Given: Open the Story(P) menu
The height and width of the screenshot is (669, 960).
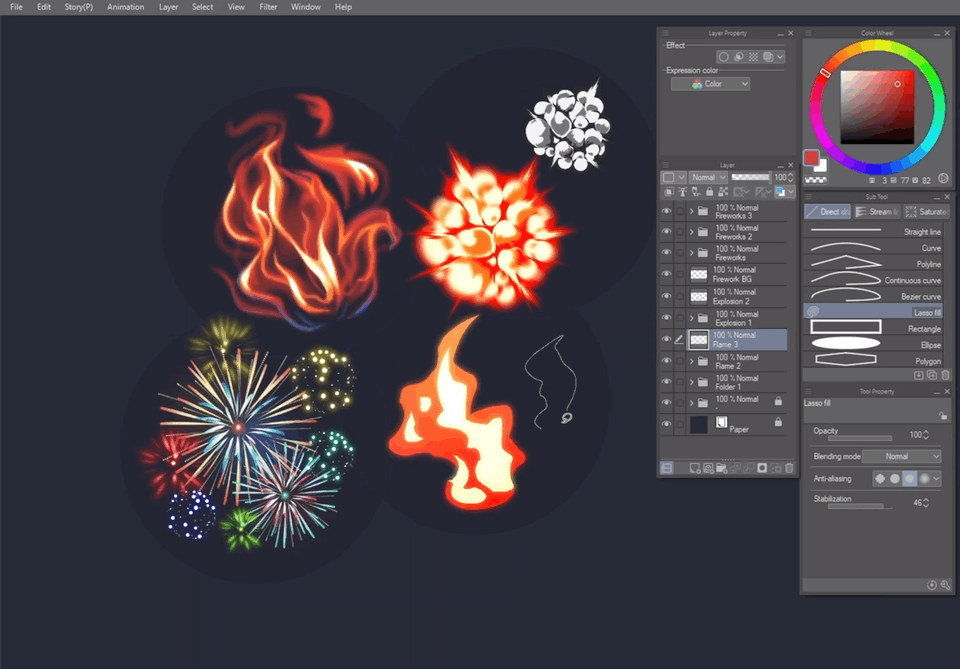Looking at the screenshot, I should (79, 7).
